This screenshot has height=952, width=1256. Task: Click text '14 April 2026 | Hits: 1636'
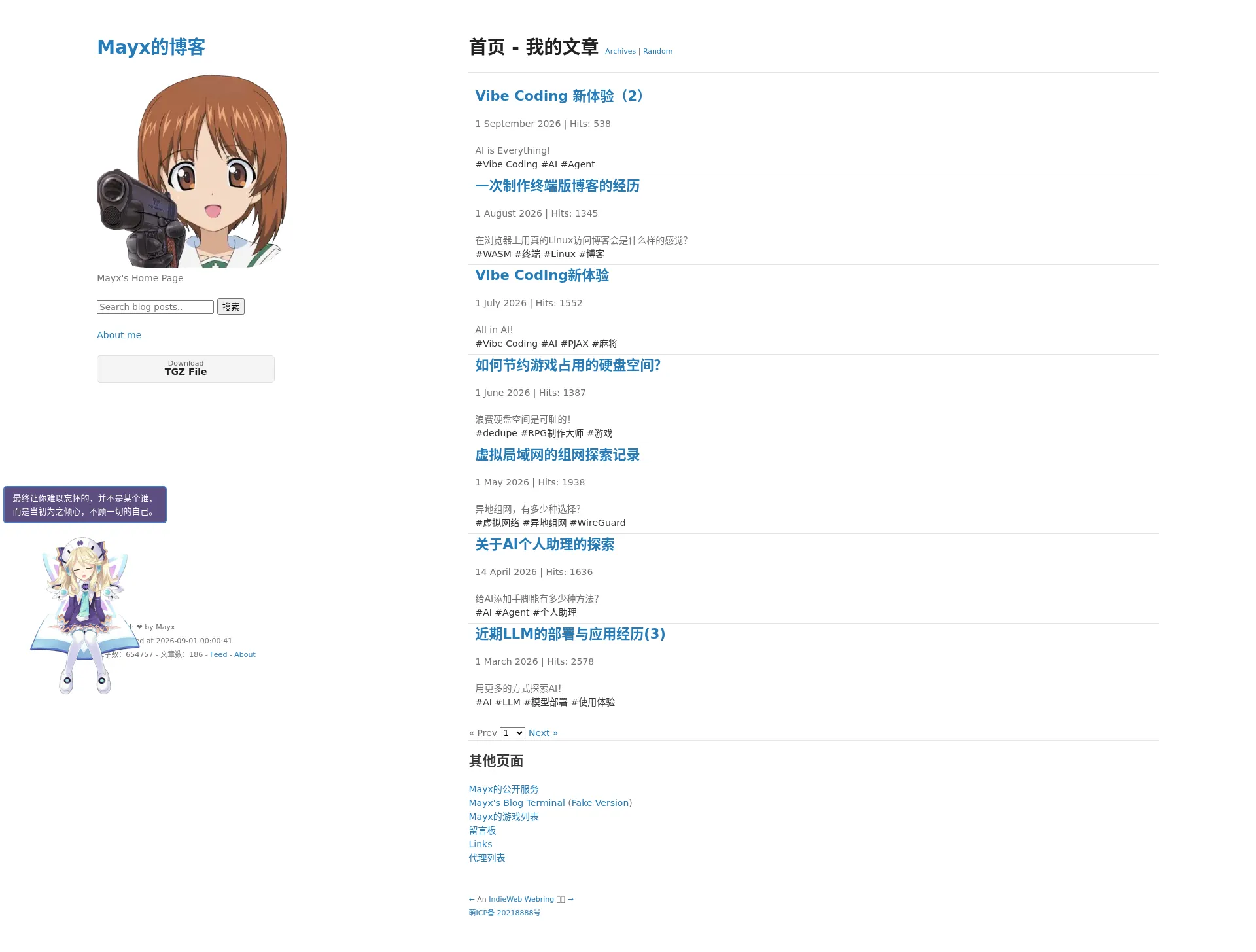click(x=534, y=572)
